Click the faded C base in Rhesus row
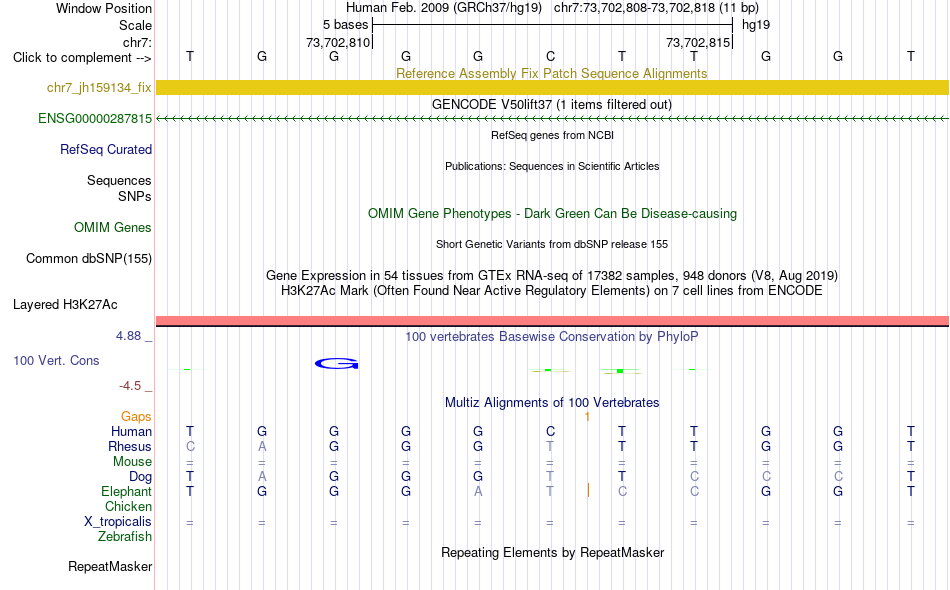The width and height of the screenshot is (950, 590). click(190, 446)
